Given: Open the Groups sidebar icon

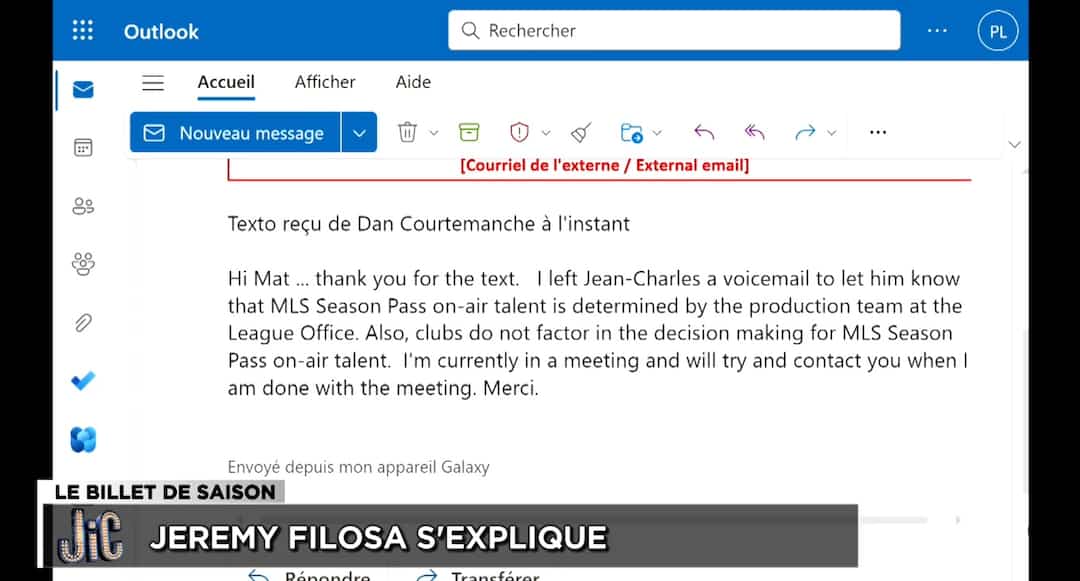Looking at the screenshot, I should [x=83, y=265].
